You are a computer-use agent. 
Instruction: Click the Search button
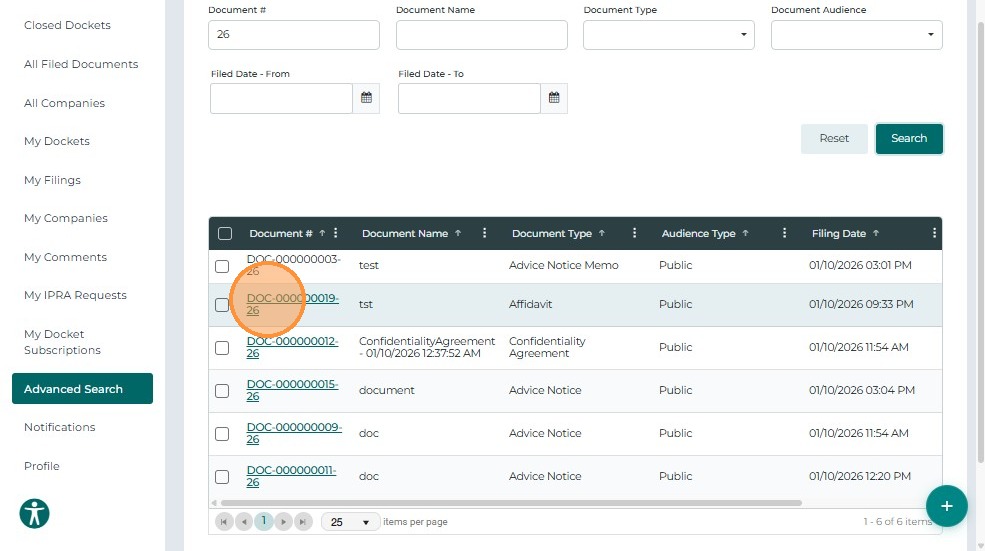[908, 138]
